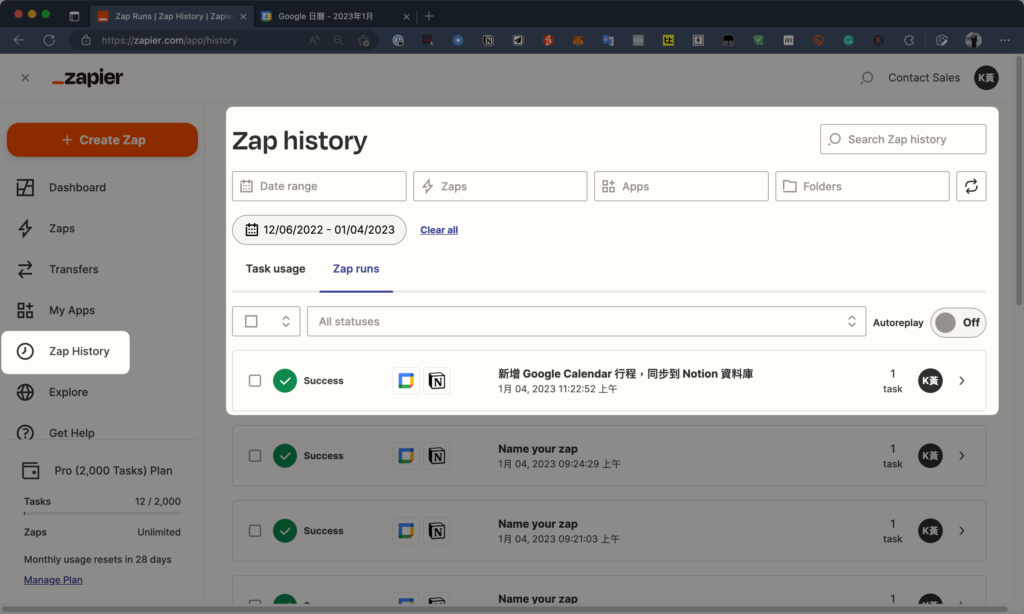Image resolution: width=1024 pixels, height=614 pixels.
Task: Click the Zaps lightning bolt icon
Action: pos(25,229)
